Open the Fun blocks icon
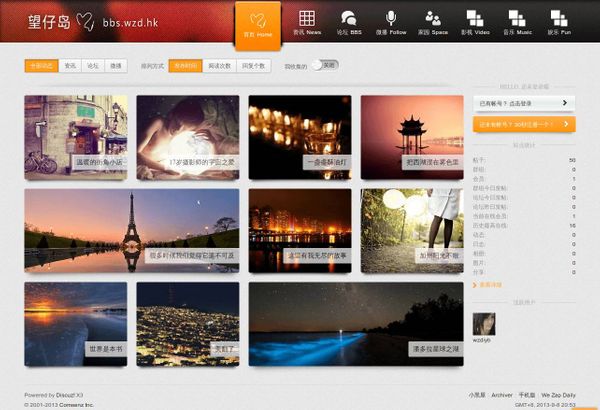The width and height of the screenshot is (600, 410). pos(559,18)
